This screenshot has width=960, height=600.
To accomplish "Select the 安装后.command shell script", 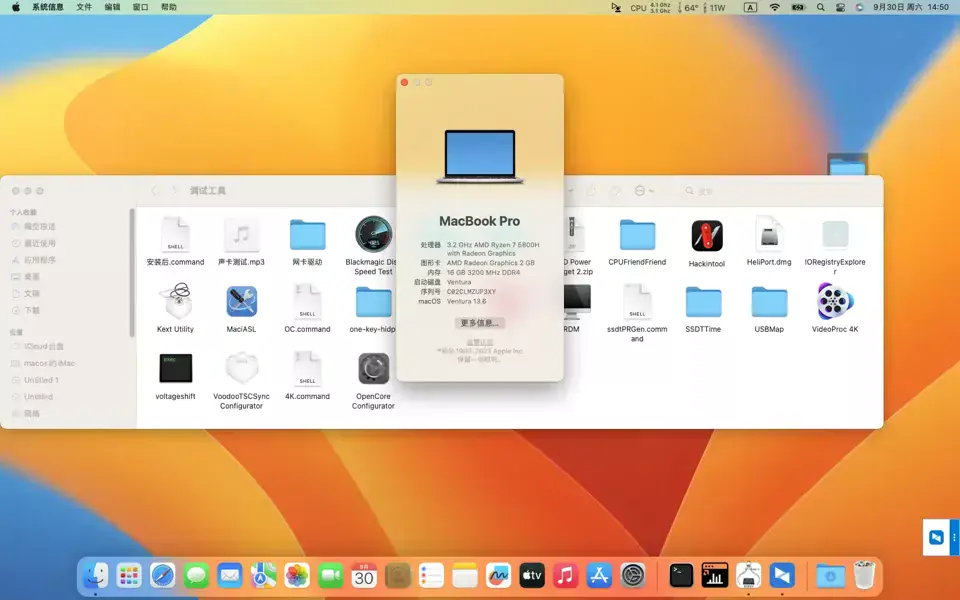I will pyautogui.click(x=176, y=234).
